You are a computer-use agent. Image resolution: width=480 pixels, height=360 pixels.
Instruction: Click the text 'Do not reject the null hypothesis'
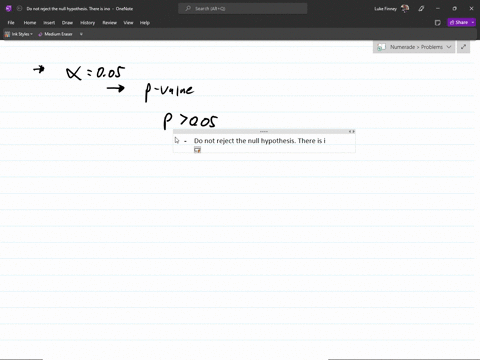click(244, 141)
